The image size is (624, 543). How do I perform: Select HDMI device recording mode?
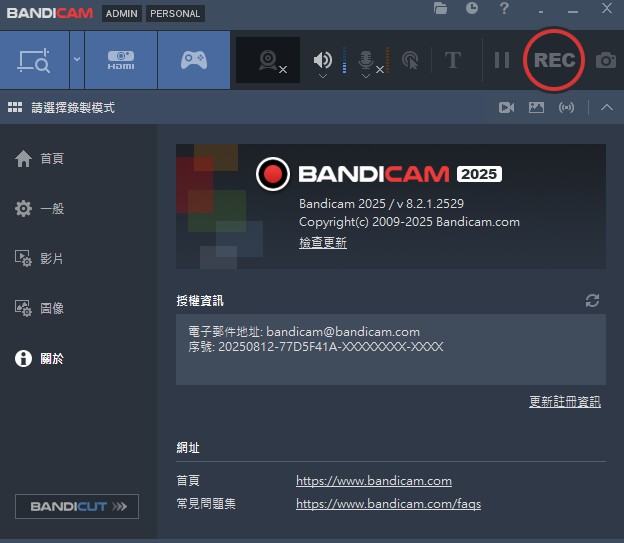[121, 60]
